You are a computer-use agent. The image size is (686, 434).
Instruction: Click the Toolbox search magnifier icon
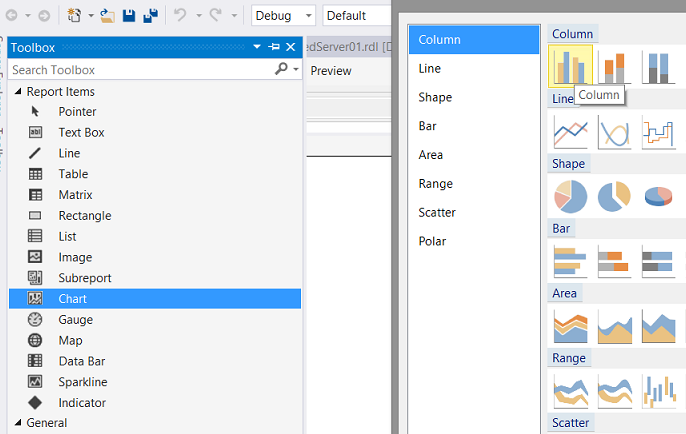pos(281,69)
